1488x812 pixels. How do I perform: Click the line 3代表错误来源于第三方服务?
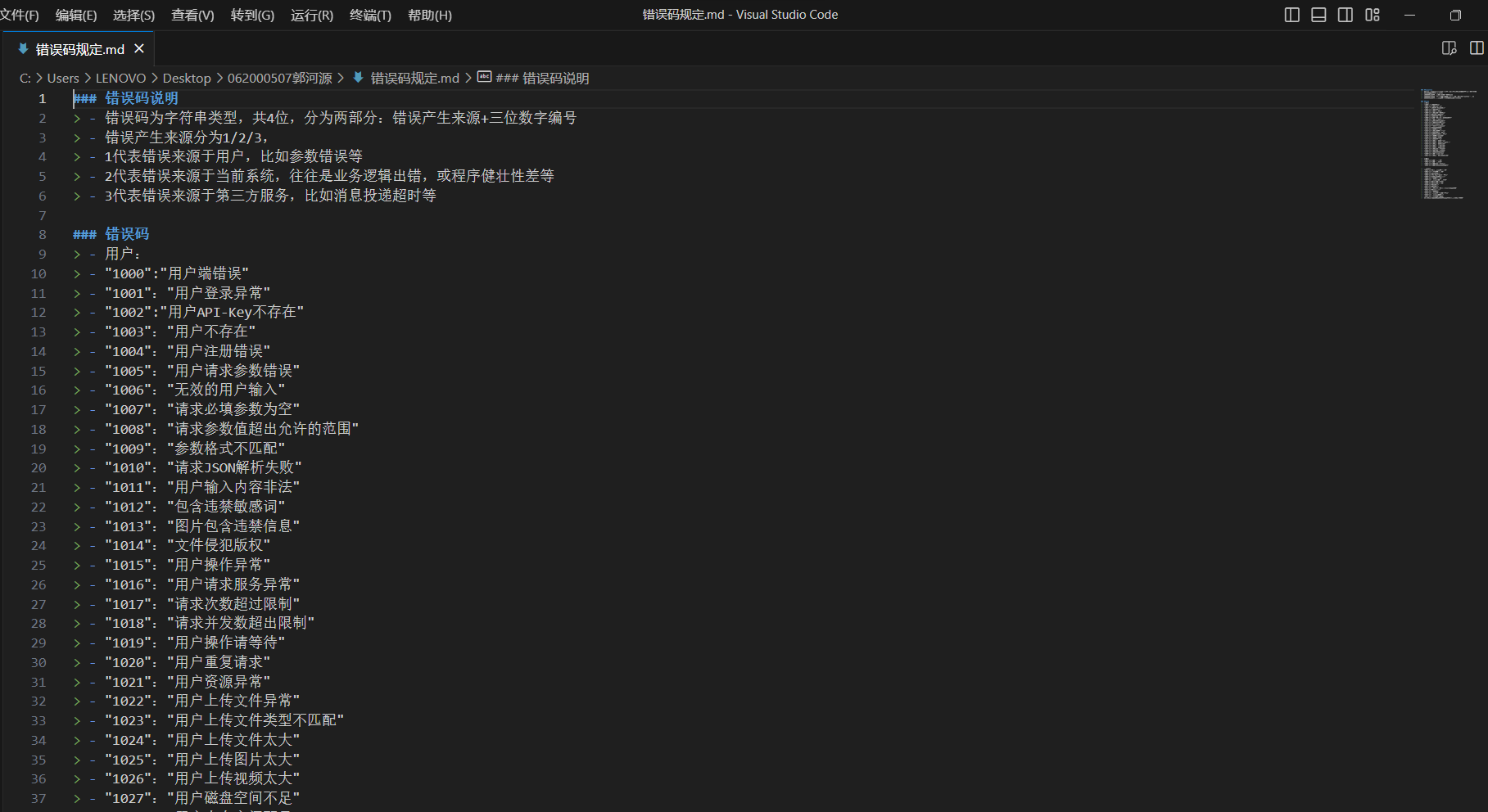pyautogui.click(x=270, y=196)
